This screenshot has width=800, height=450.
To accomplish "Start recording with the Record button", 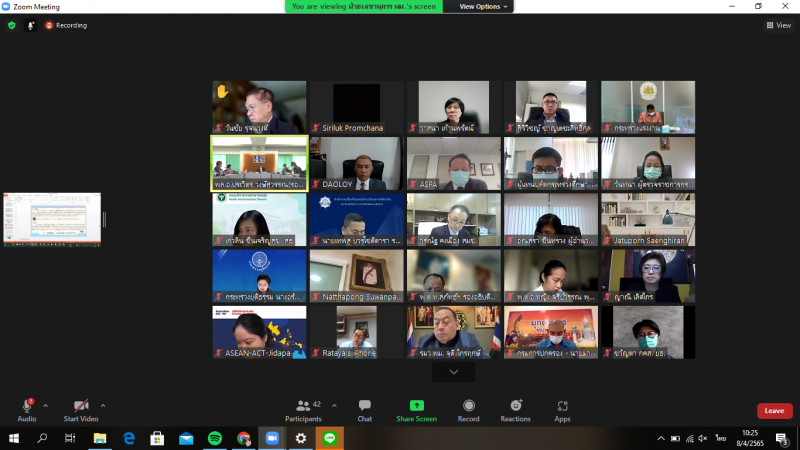I will coord(468,410).
